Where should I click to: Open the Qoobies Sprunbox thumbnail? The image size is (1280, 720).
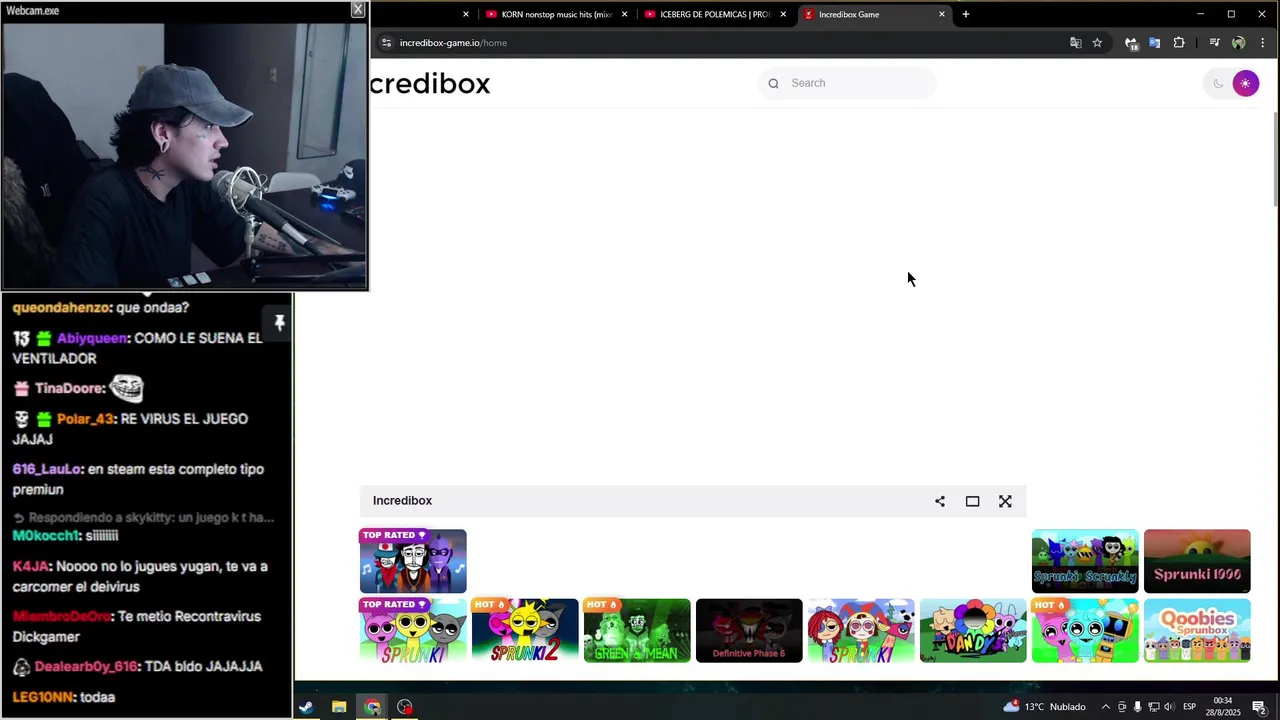(1197, 630)
